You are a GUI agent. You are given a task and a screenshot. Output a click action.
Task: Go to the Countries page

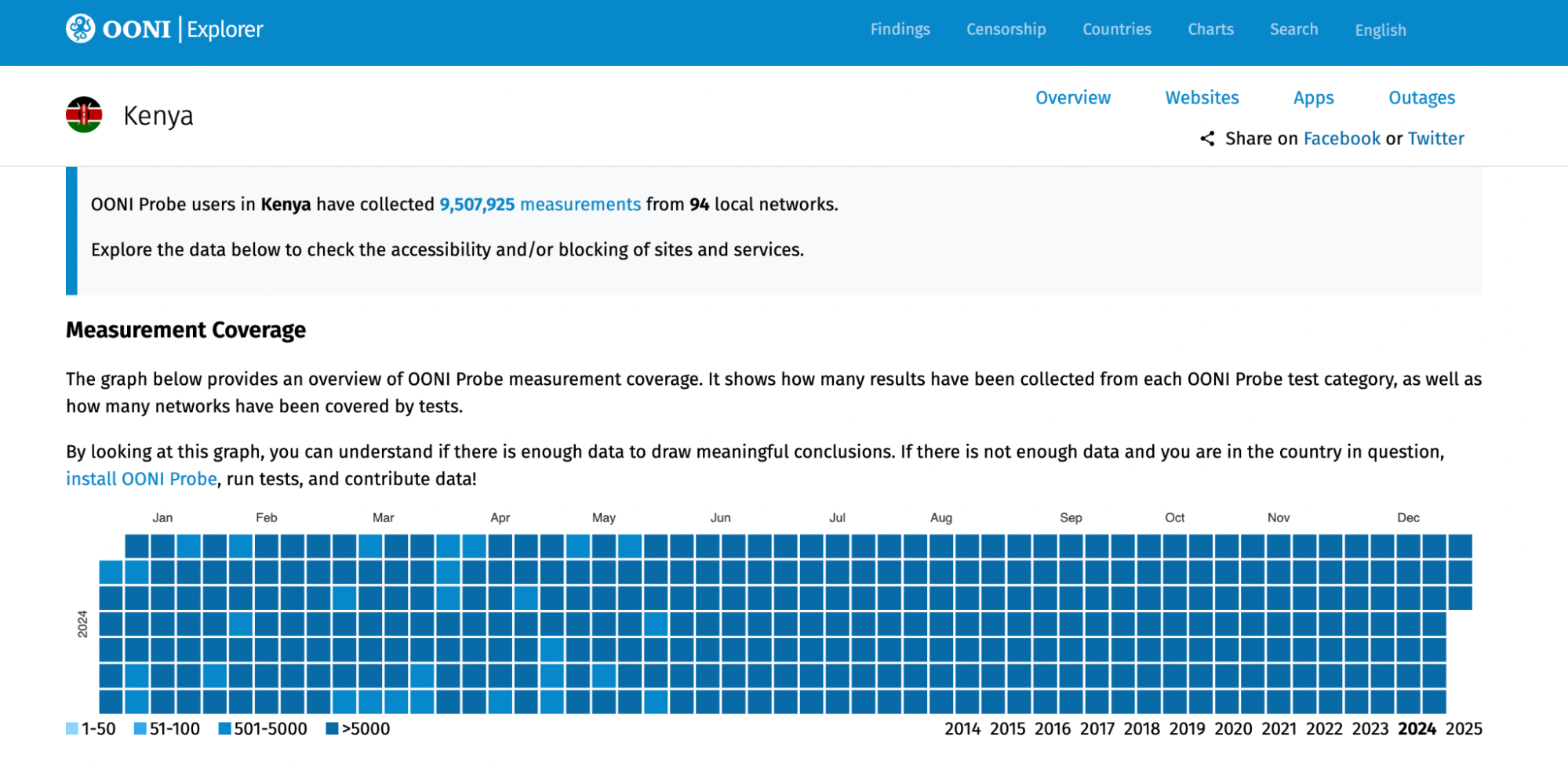tap(1116, 29)
